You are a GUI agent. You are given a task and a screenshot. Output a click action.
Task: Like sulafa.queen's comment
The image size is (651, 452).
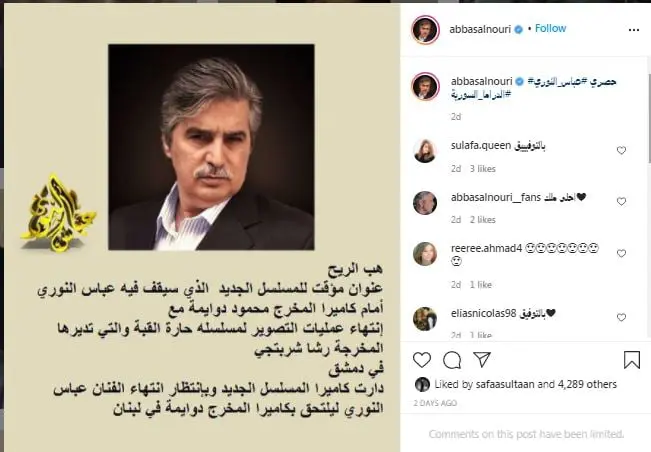coord(621,150)
